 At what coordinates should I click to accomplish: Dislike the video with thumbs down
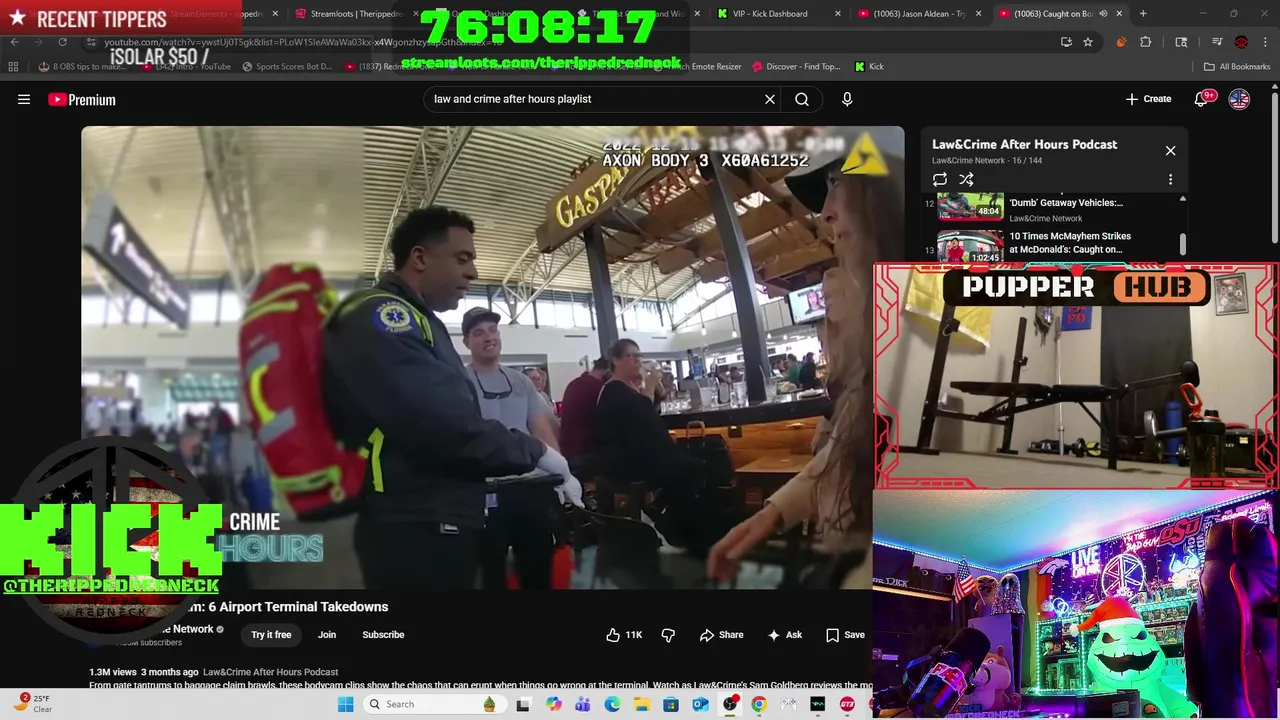coord(668,635)
